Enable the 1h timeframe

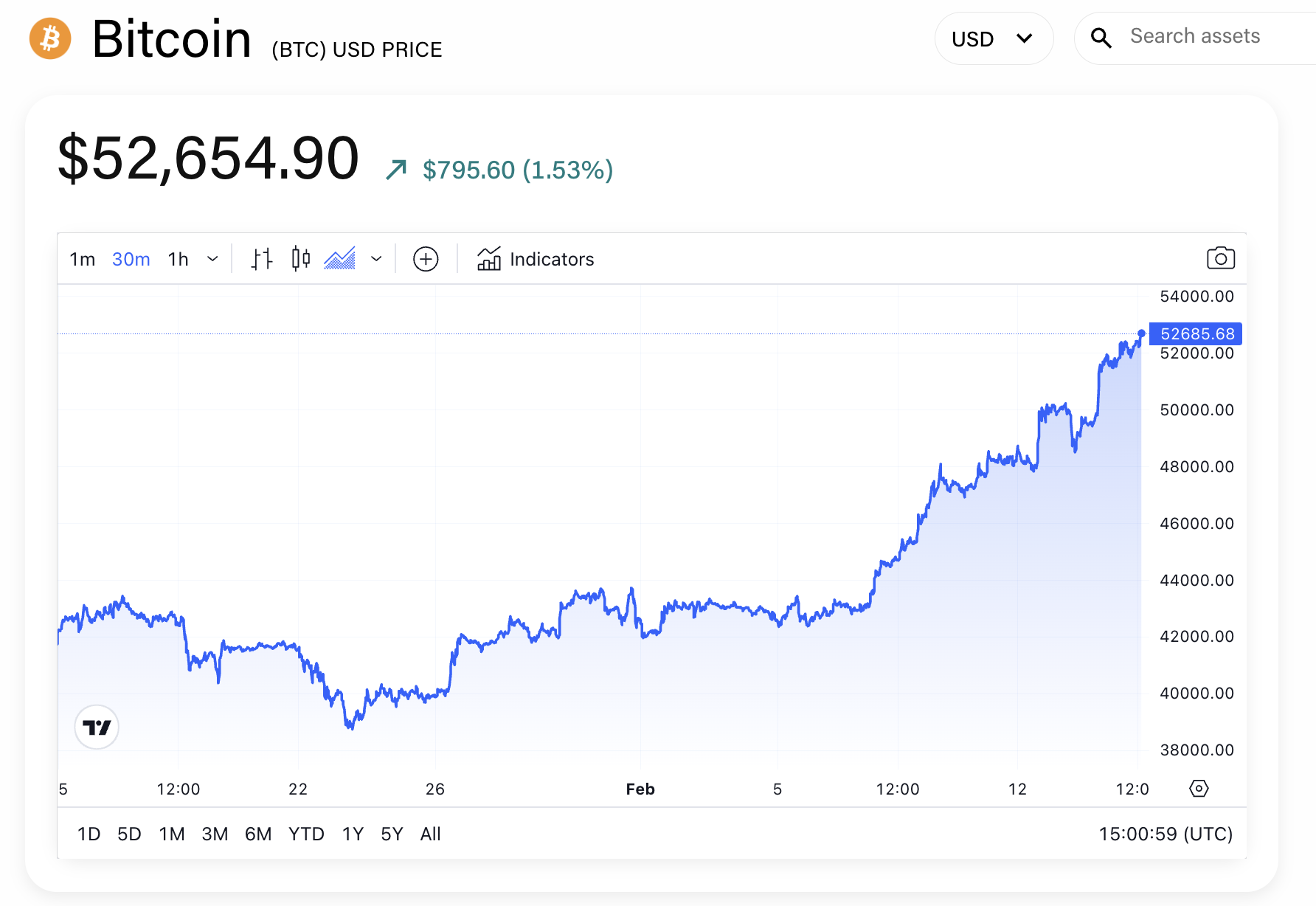tap(177, 259)
